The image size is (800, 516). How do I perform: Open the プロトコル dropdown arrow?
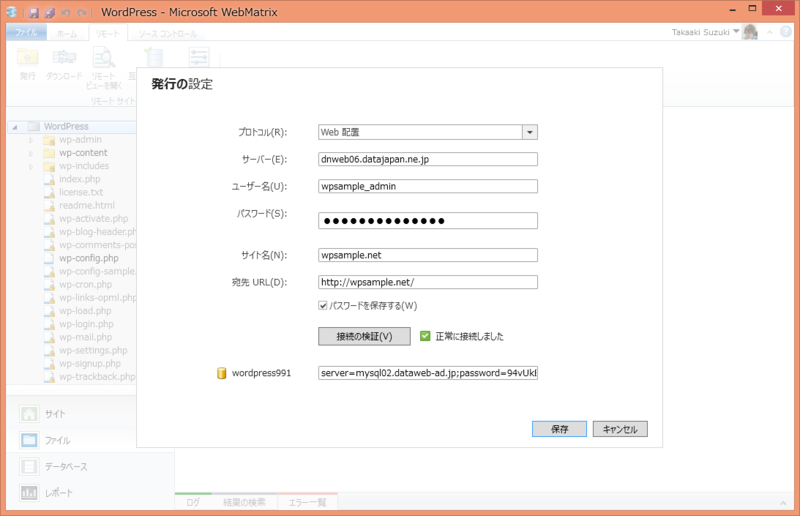click(530, 132)
